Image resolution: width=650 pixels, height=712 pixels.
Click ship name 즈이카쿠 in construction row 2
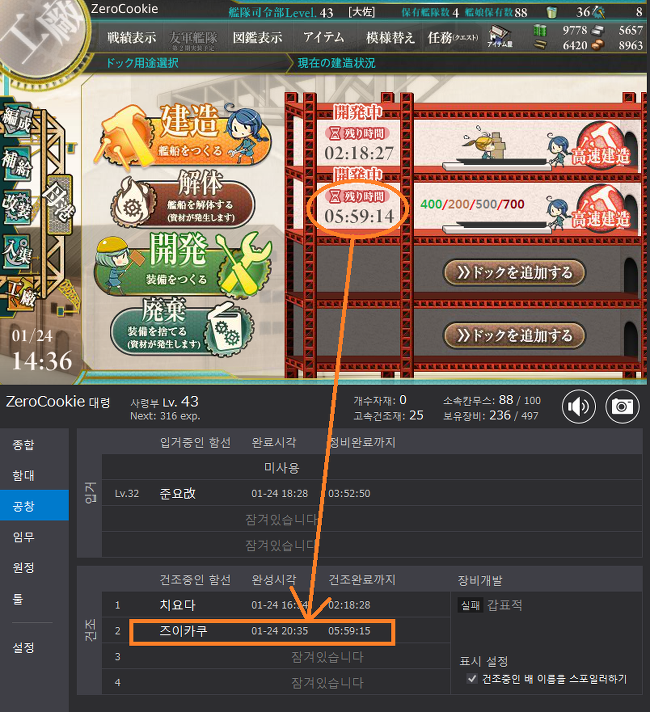pyautogui.click(x=183, y=631)
